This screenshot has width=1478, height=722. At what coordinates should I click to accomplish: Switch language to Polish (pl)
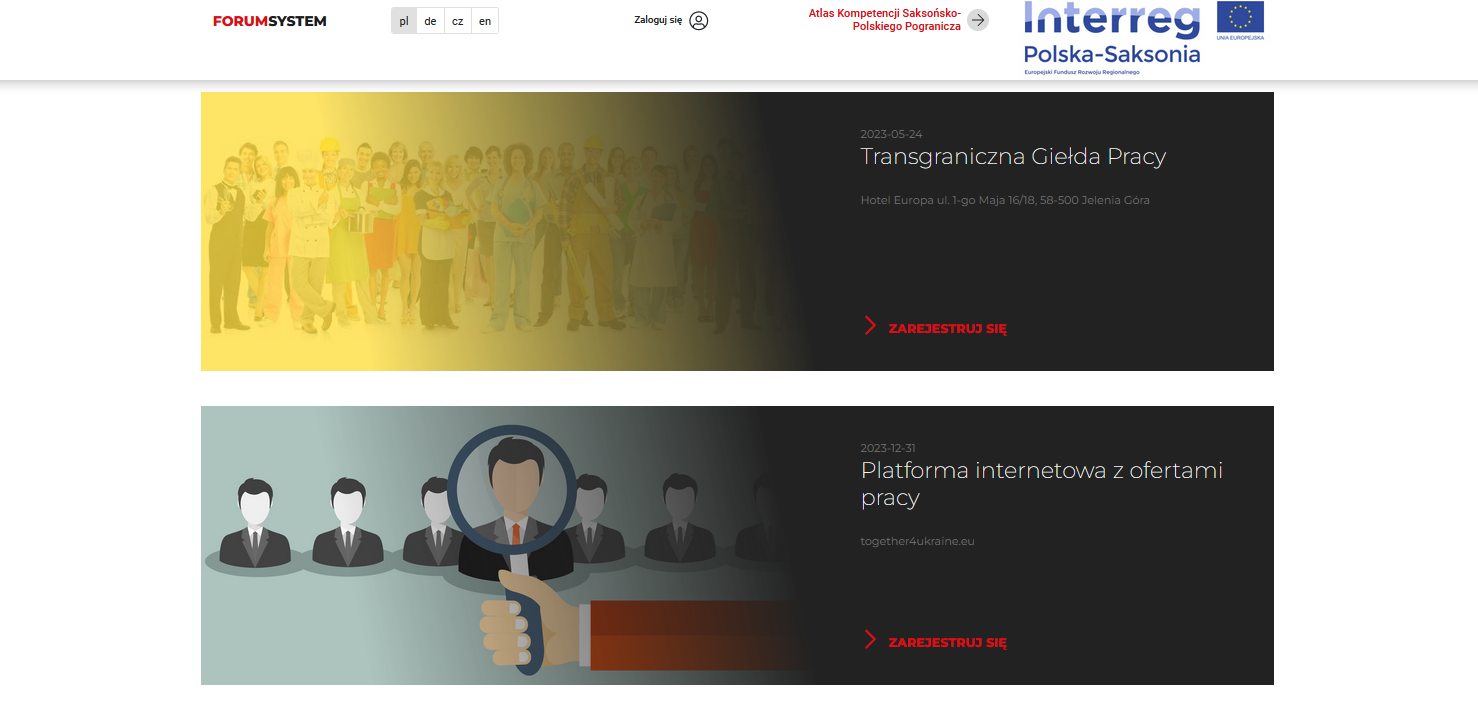pos(404,21)
